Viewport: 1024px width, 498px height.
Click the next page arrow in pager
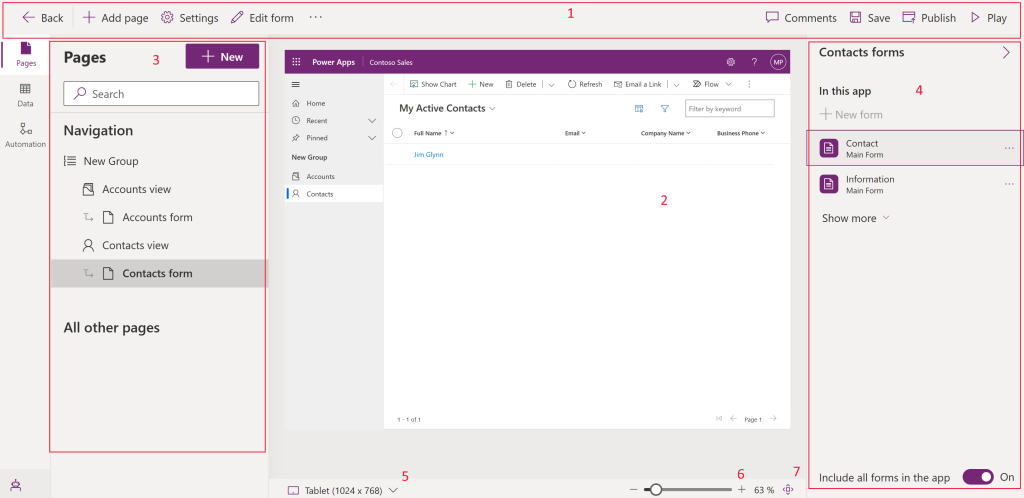click(x=773, y=419)
